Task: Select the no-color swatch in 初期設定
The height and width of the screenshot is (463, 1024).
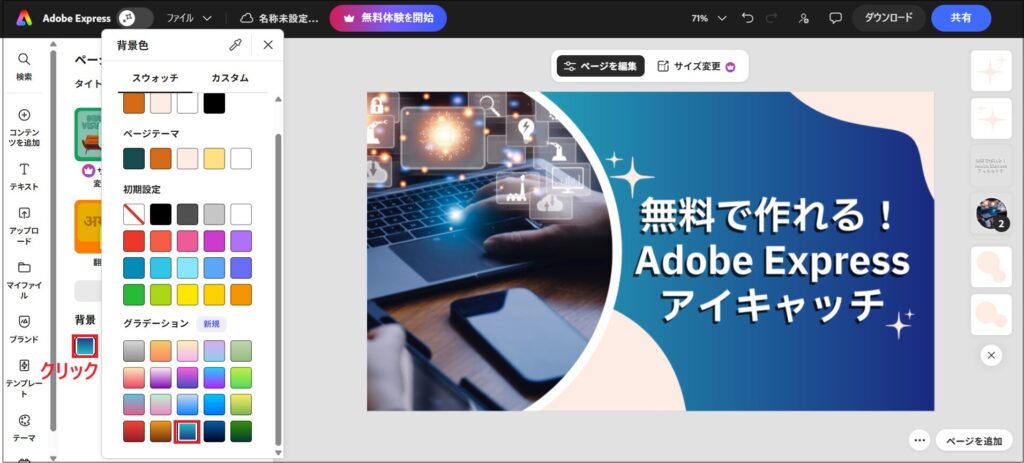Action: 134,214
